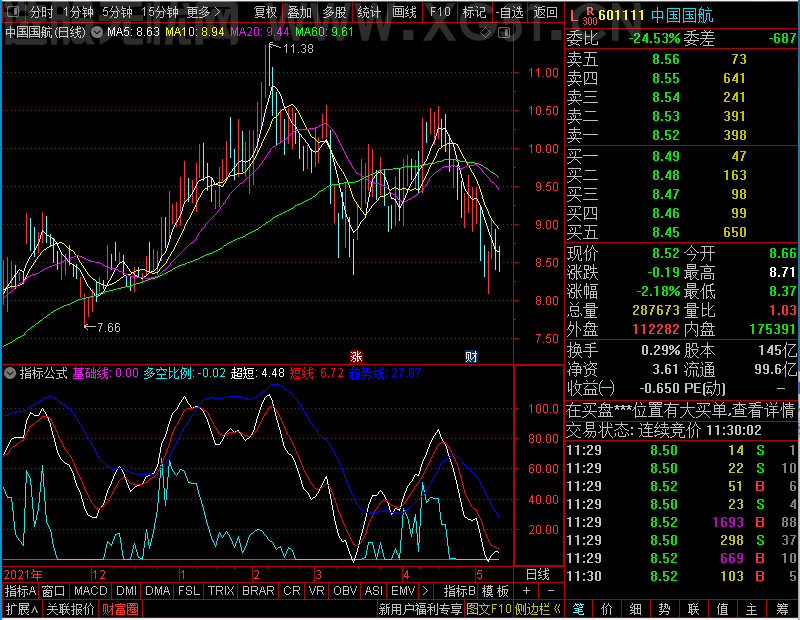Screen dimensions: 800x620
Task: Click the 涨 event marker
Action: point(356,357)
